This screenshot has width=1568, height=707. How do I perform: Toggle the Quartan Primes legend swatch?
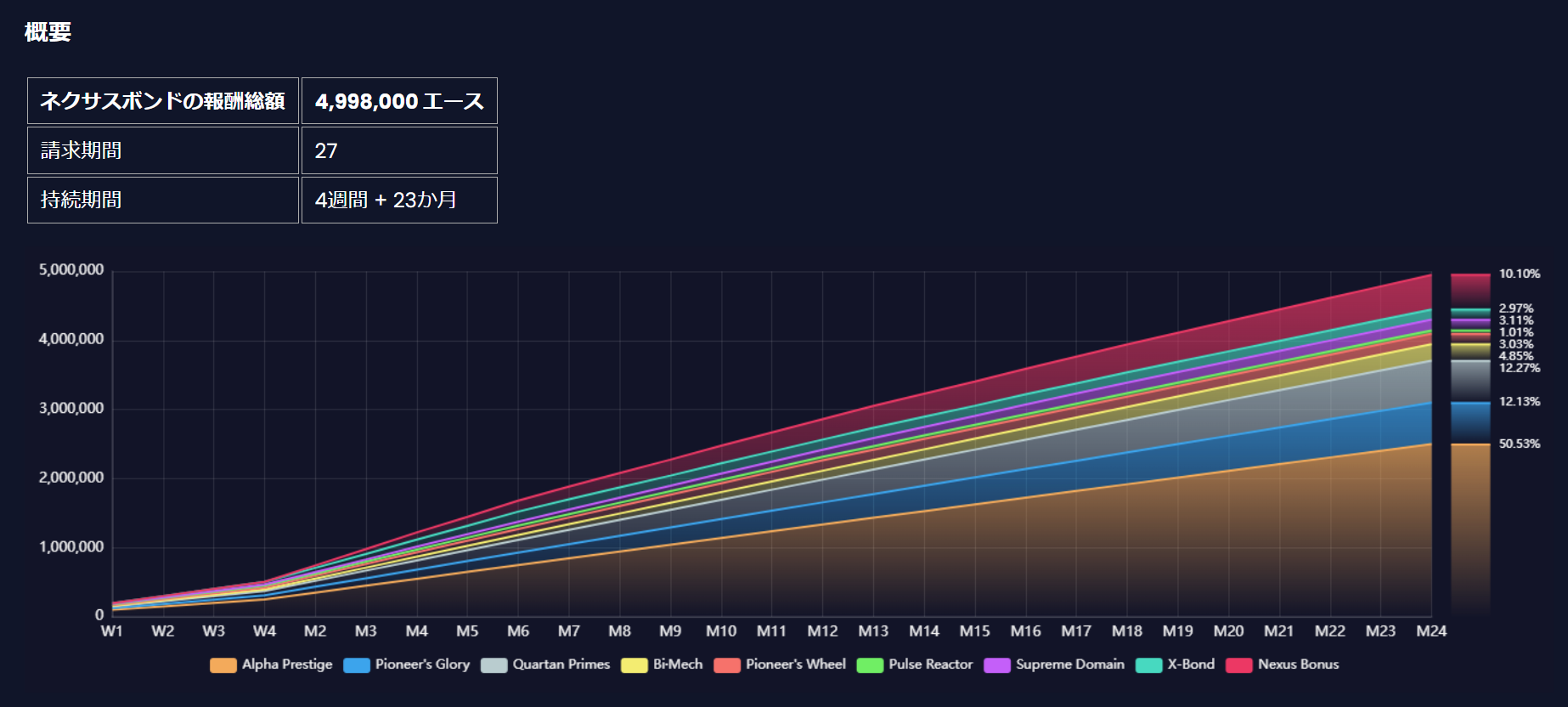(494, 665)
